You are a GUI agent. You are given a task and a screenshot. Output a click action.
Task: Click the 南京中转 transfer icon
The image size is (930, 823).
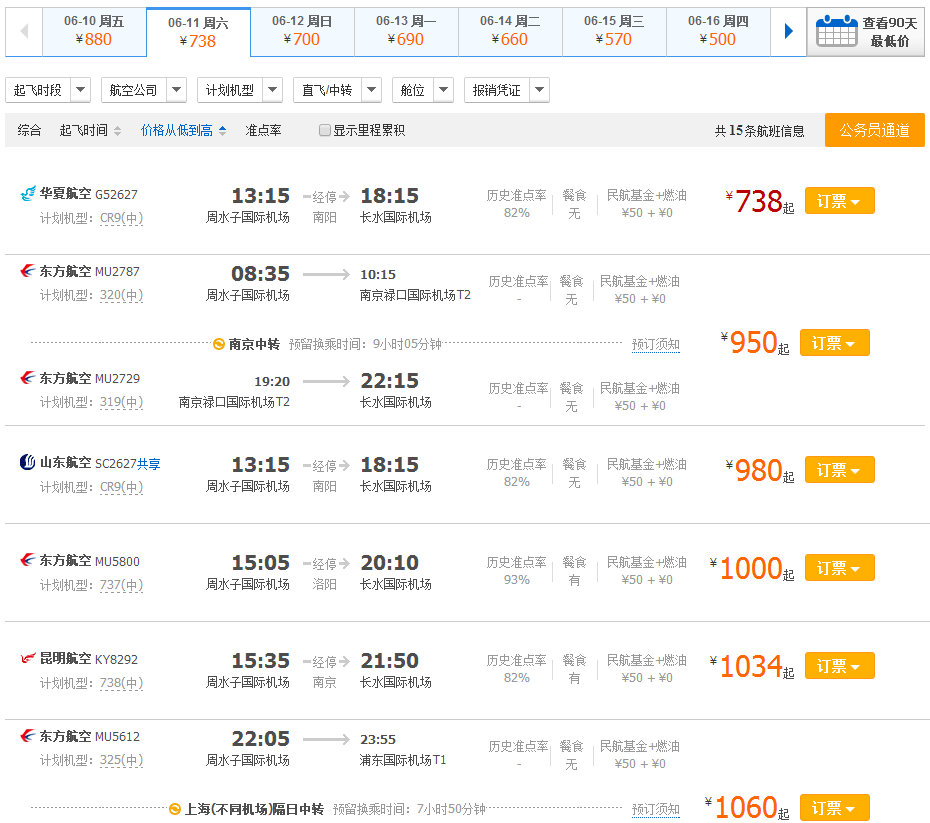[219, 344]
